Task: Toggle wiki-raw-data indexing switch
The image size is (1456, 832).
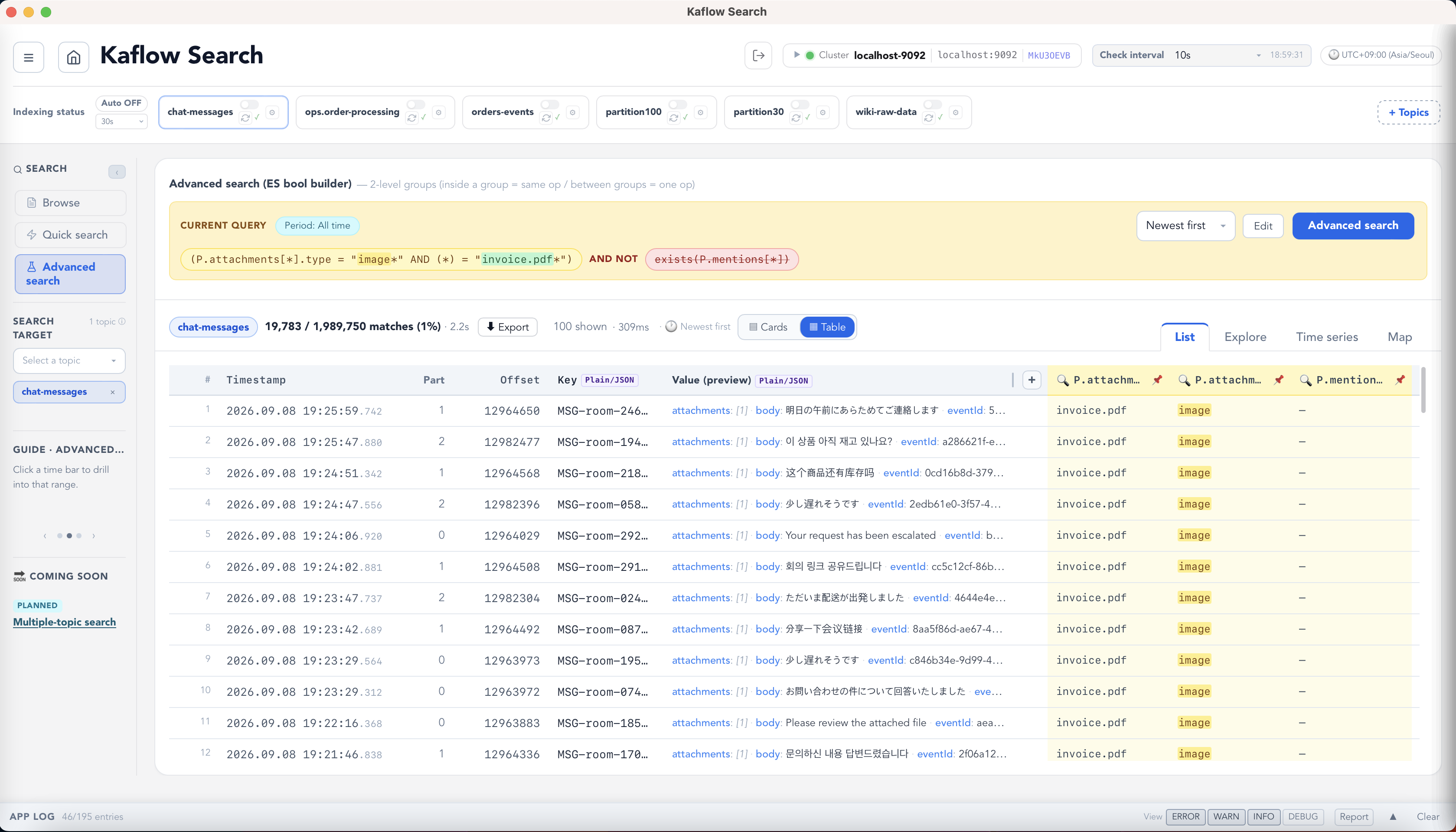Action: (x=933, y=105)
